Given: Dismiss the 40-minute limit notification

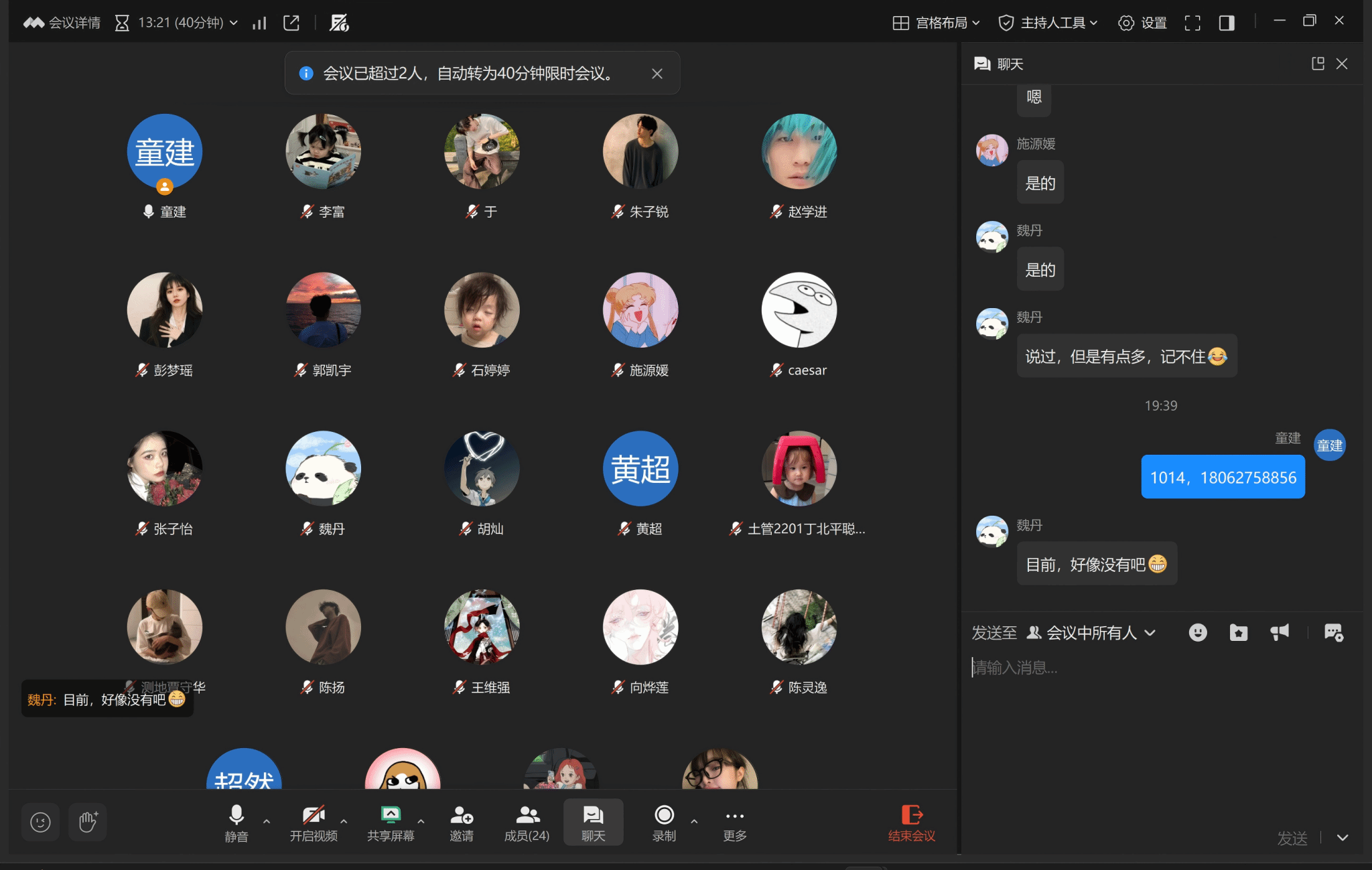Looking at the screenshot, I should click(657, 74).
